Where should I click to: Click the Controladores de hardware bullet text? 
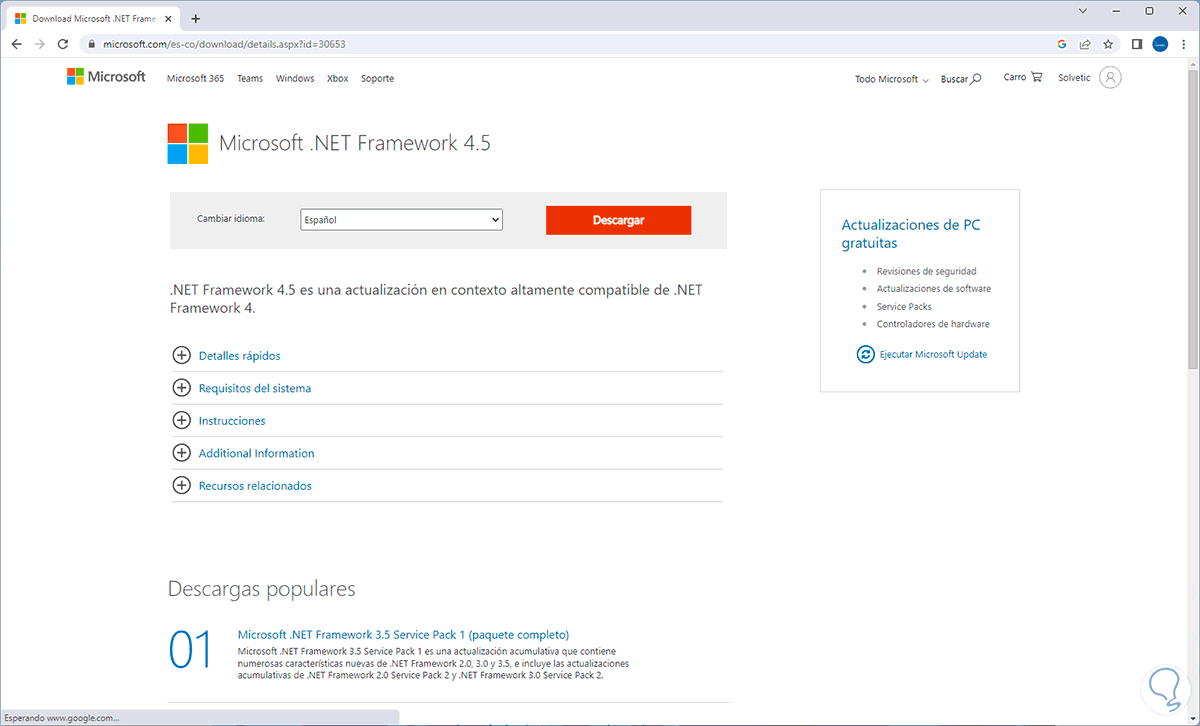click(x=933, y=324)
